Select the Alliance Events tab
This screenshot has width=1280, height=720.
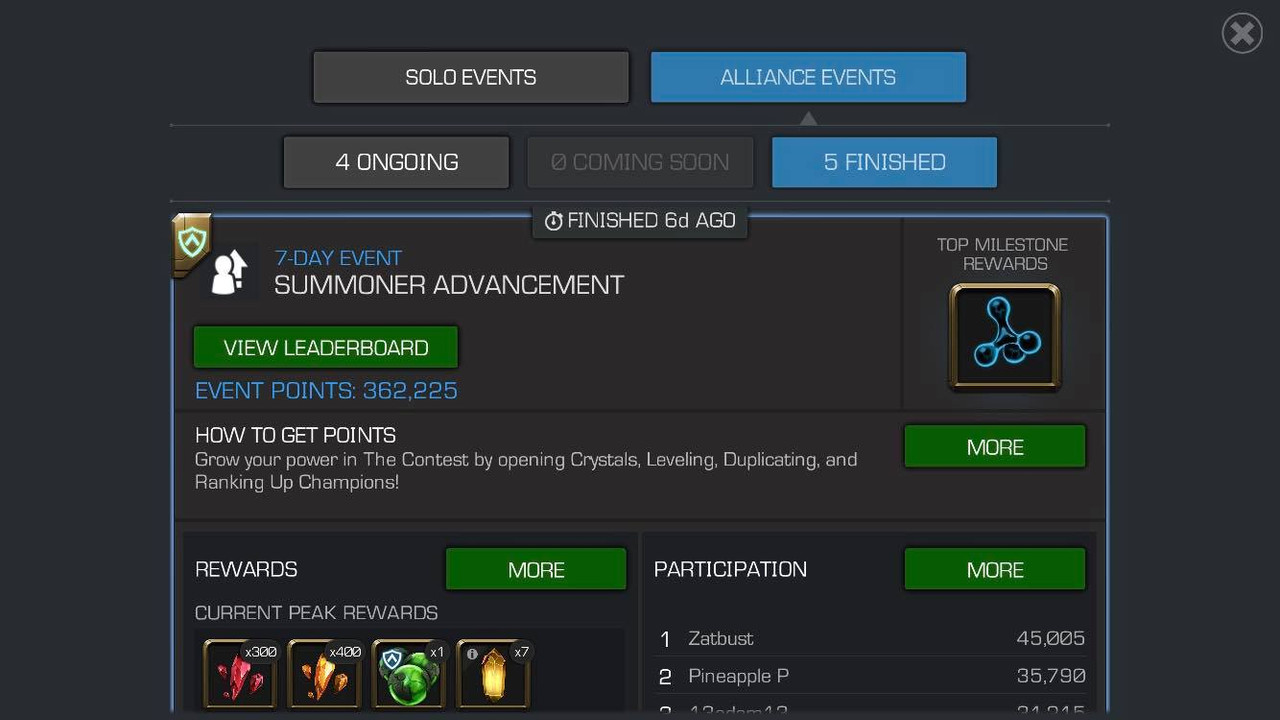[808, 77]
